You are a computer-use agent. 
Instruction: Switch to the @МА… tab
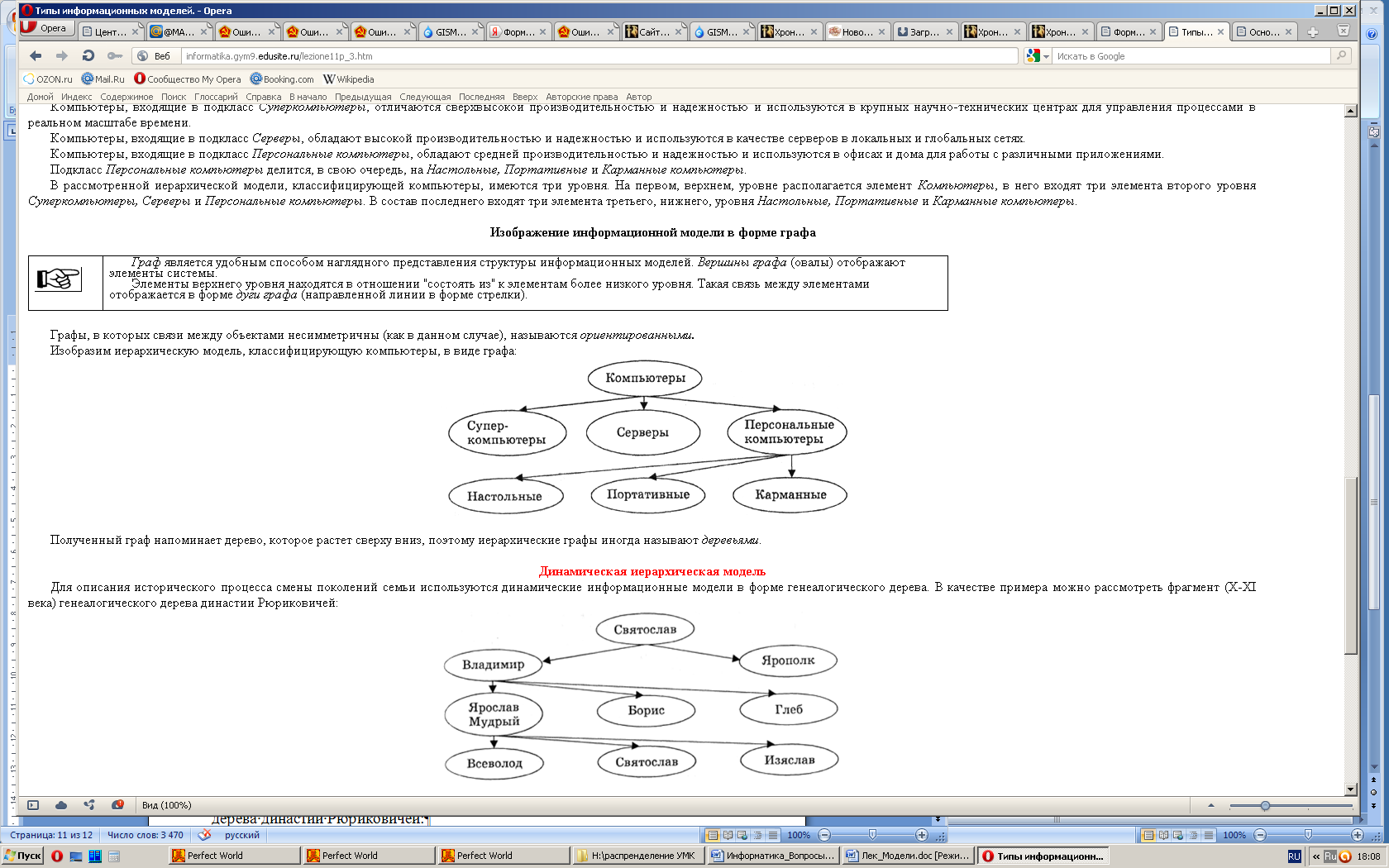tap(179, 31)
